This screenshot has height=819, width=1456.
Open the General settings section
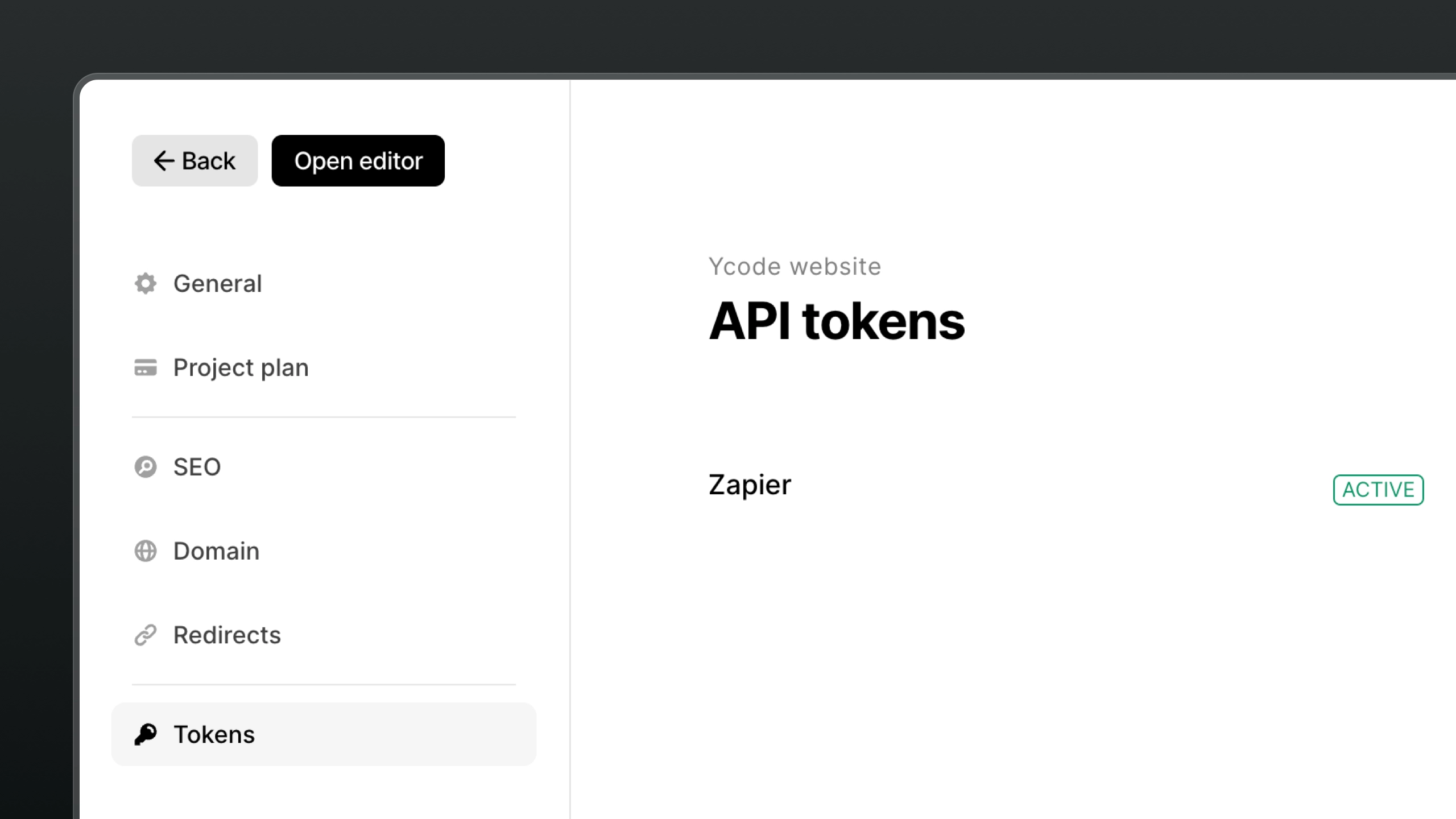pyautogui.click(x=217, y=283)
